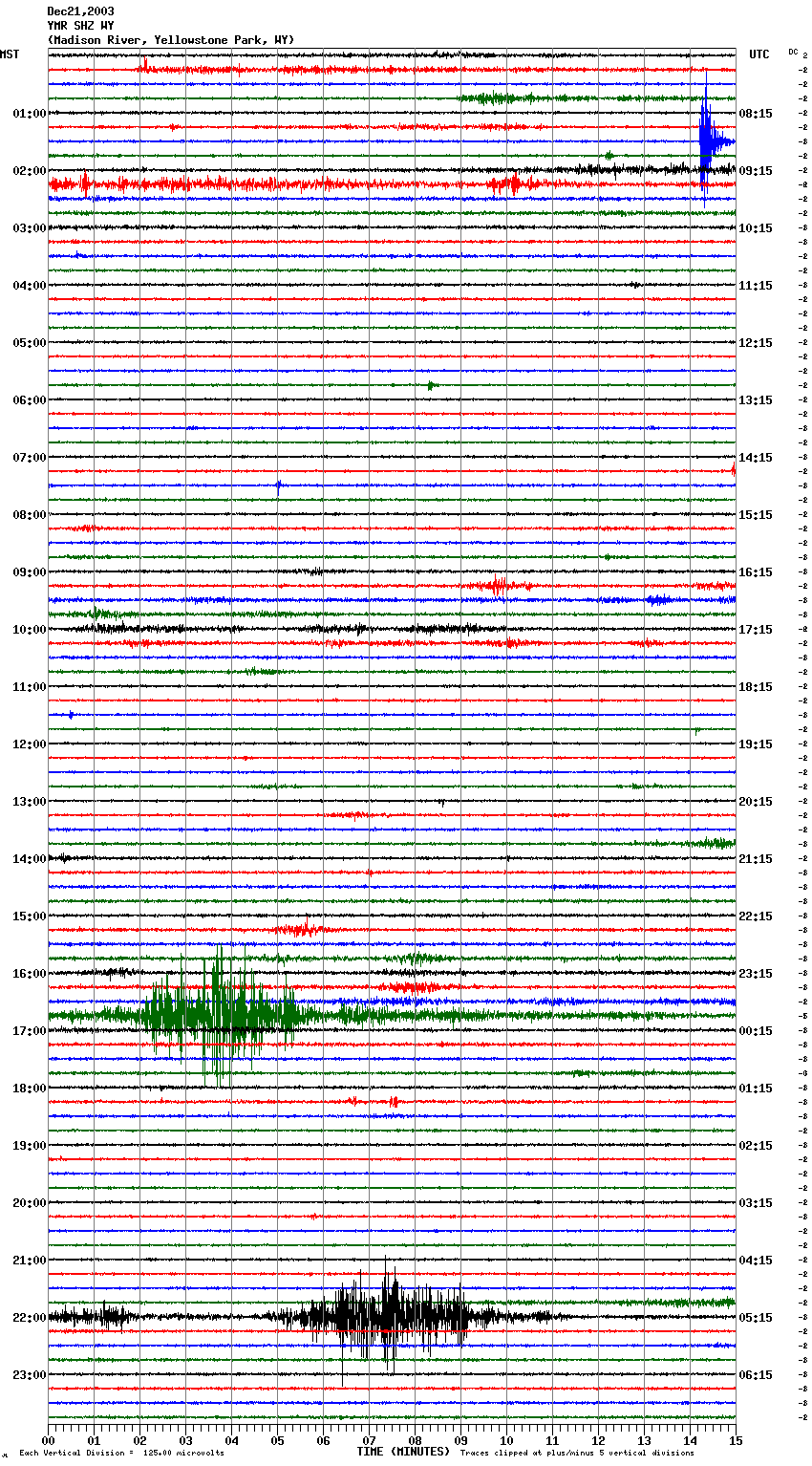This screenshot has height=1466, width=812.
Task: Select the 22:00 MST time label
Action: 29,1318
